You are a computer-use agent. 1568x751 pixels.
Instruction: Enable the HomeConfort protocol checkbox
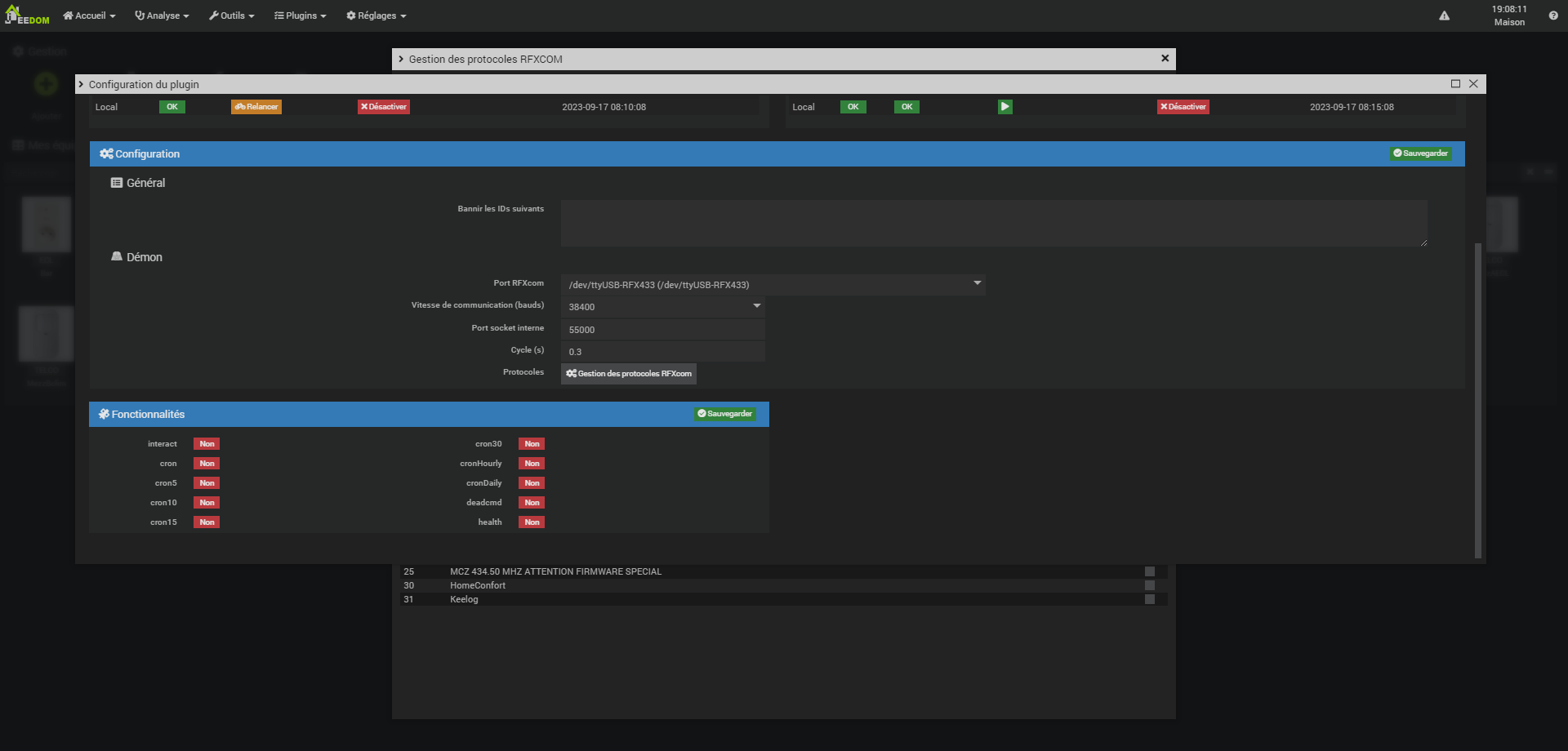[x=1149, y=585]
